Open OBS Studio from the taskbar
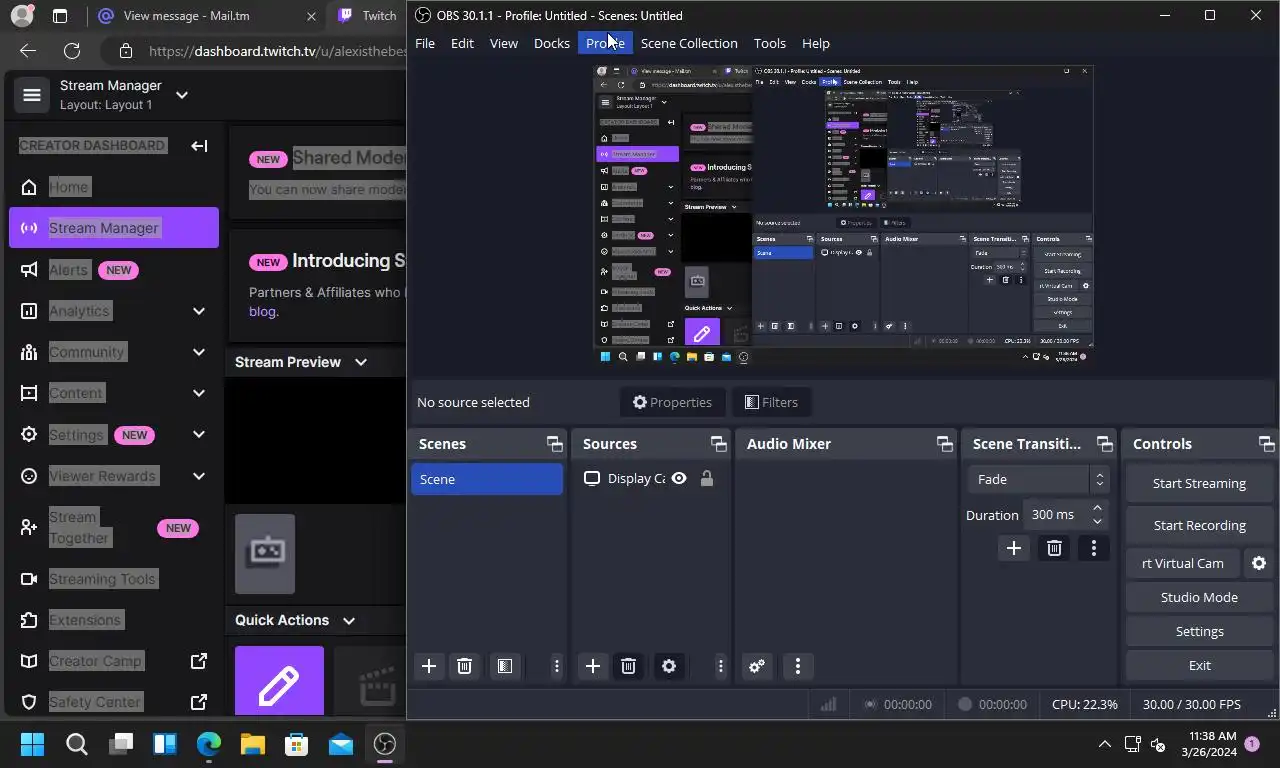This screenshot has width=1280, height=768. (x=385, y=744)
